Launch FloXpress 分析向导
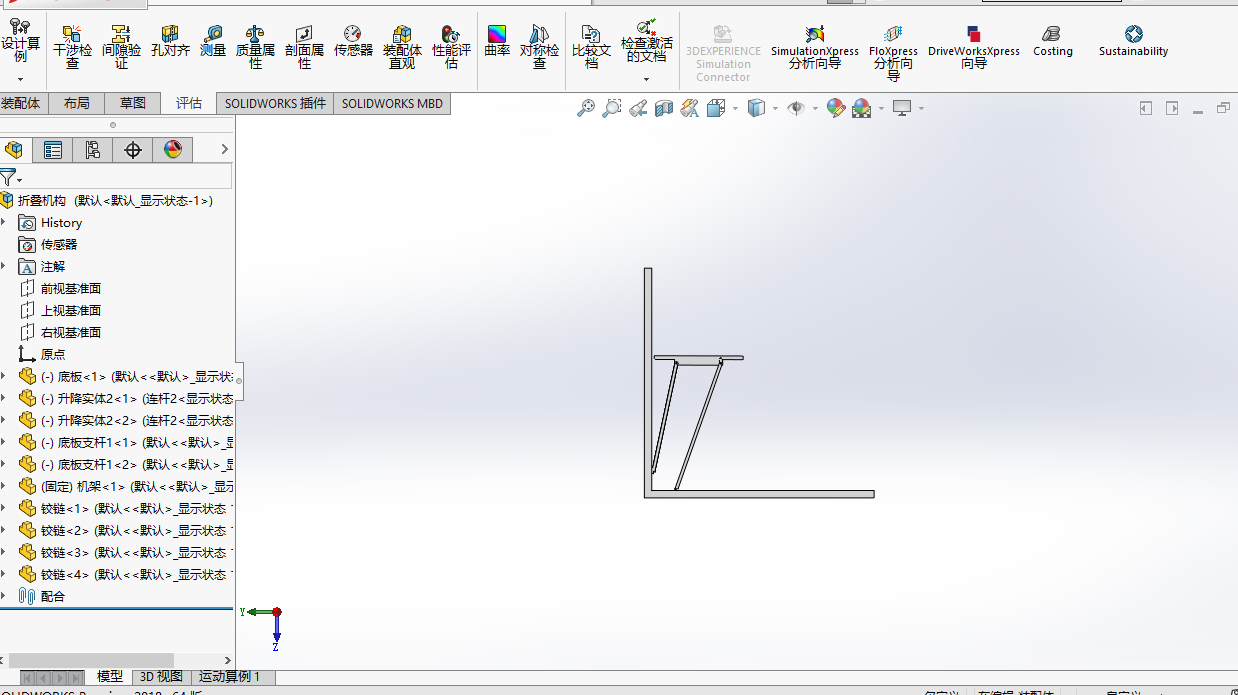 pos(893,52)
